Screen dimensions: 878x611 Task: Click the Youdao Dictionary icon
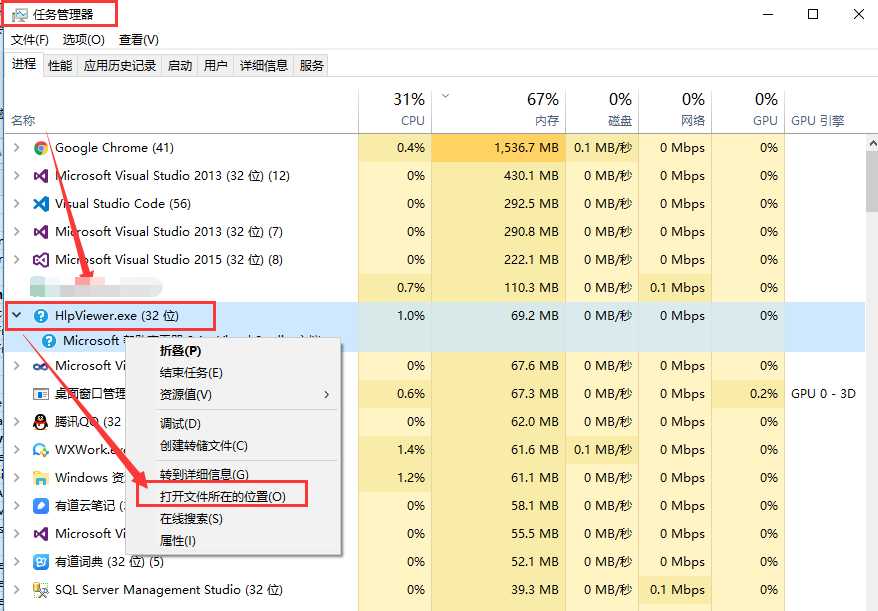(x=40, y=562)
